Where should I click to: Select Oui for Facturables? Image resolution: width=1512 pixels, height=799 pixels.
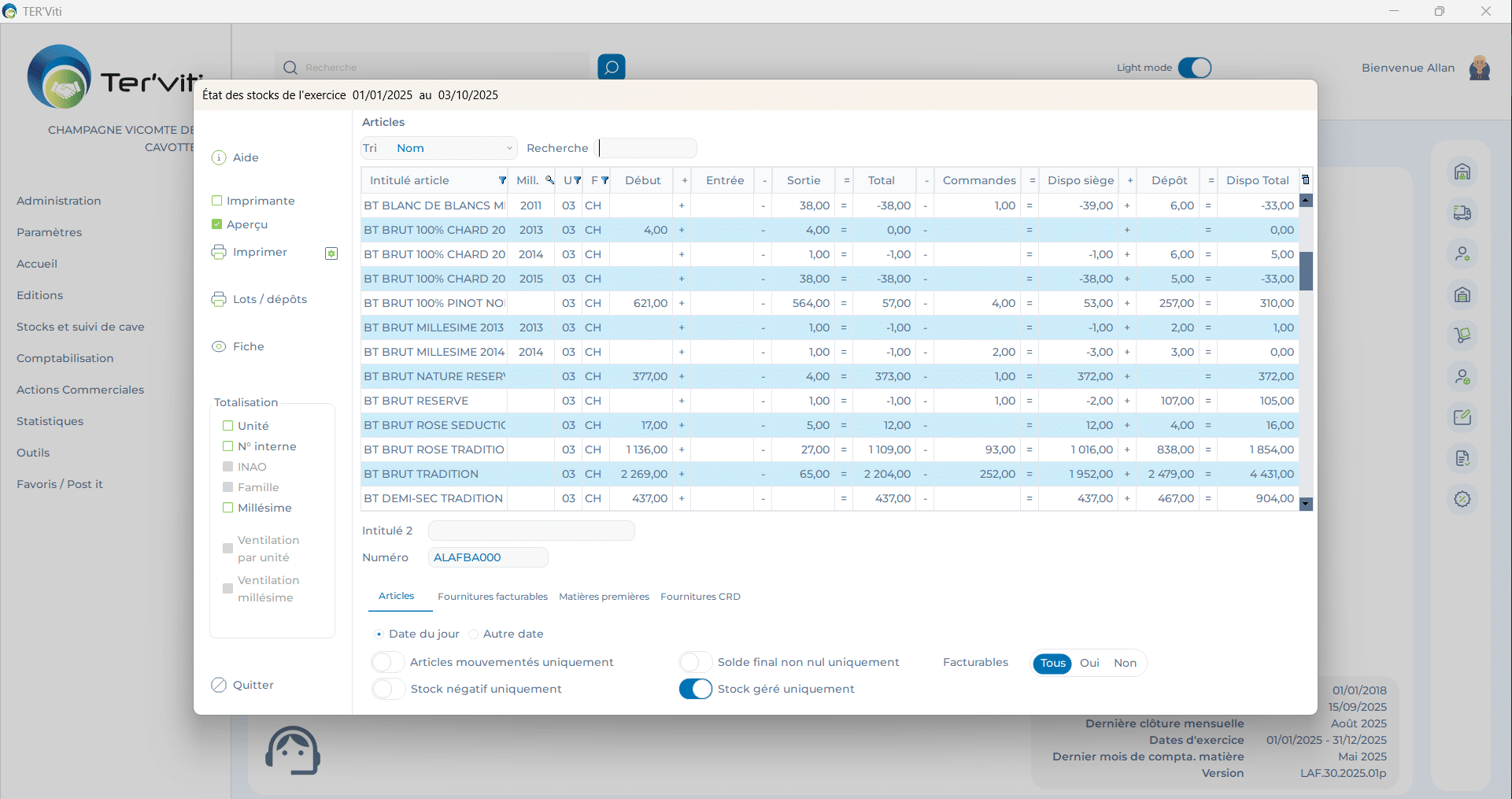click(1089, 663)
